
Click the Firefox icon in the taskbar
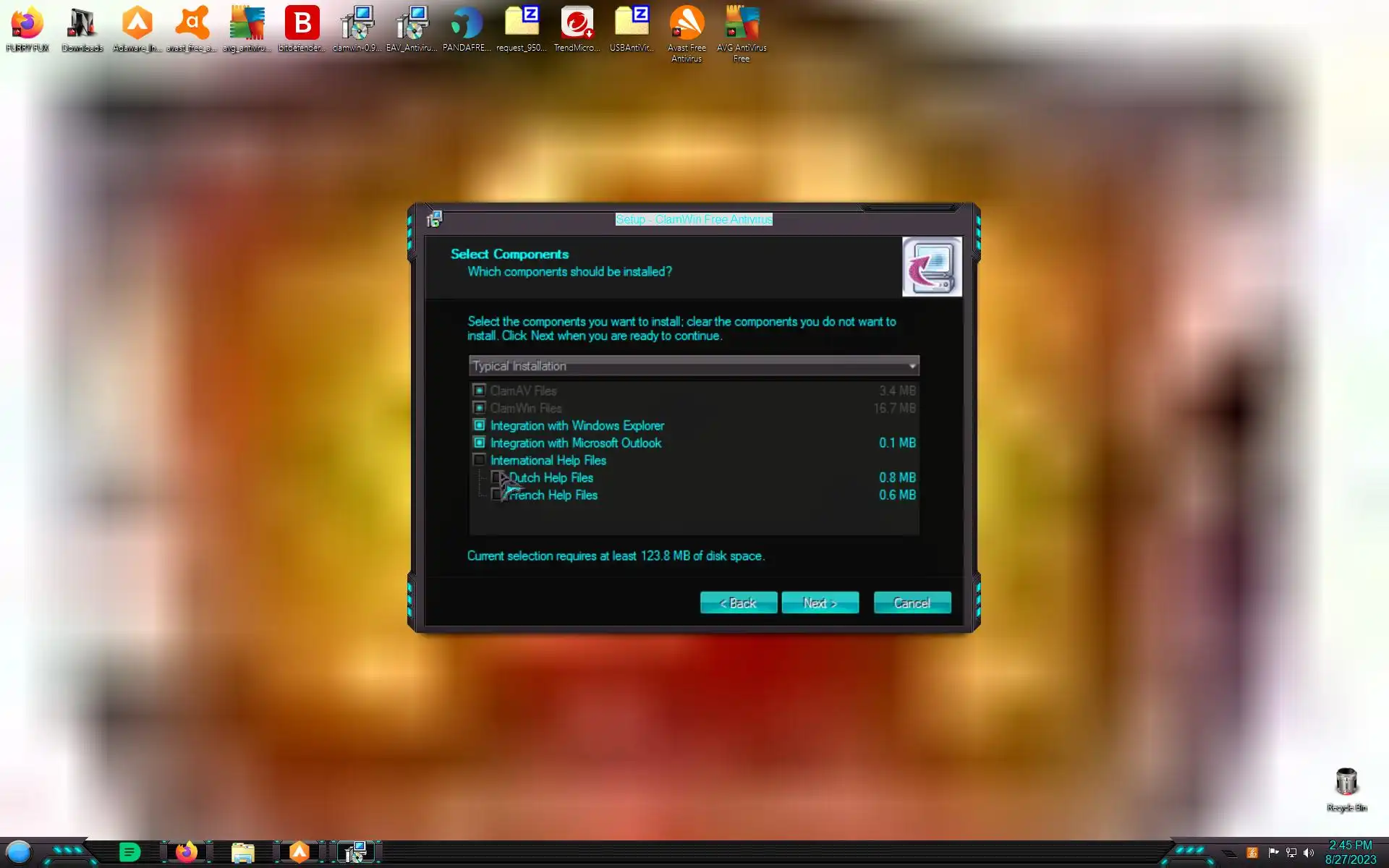pyautogui.click(x=187, y=852)
